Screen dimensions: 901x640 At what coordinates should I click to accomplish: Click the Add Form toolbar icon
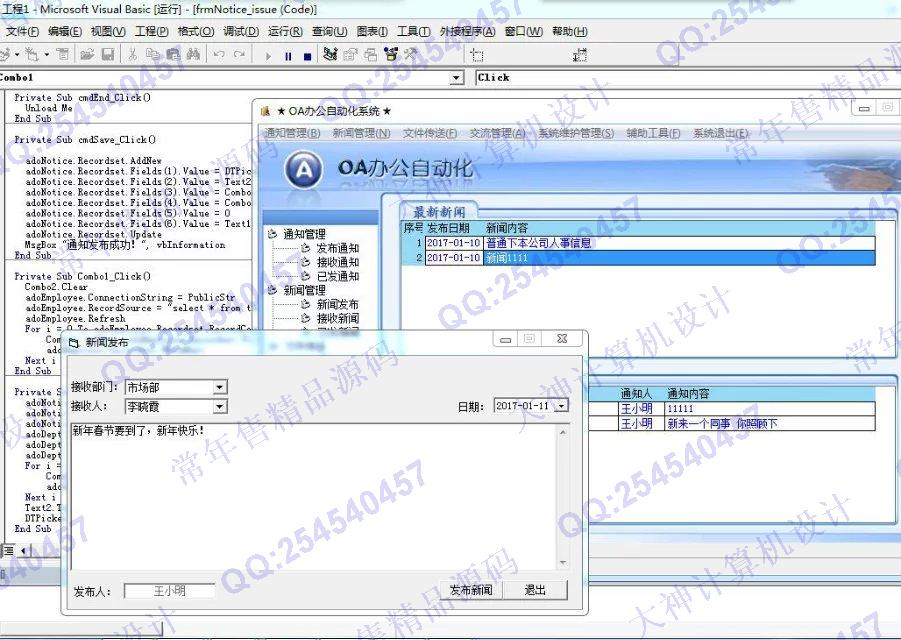32,55
